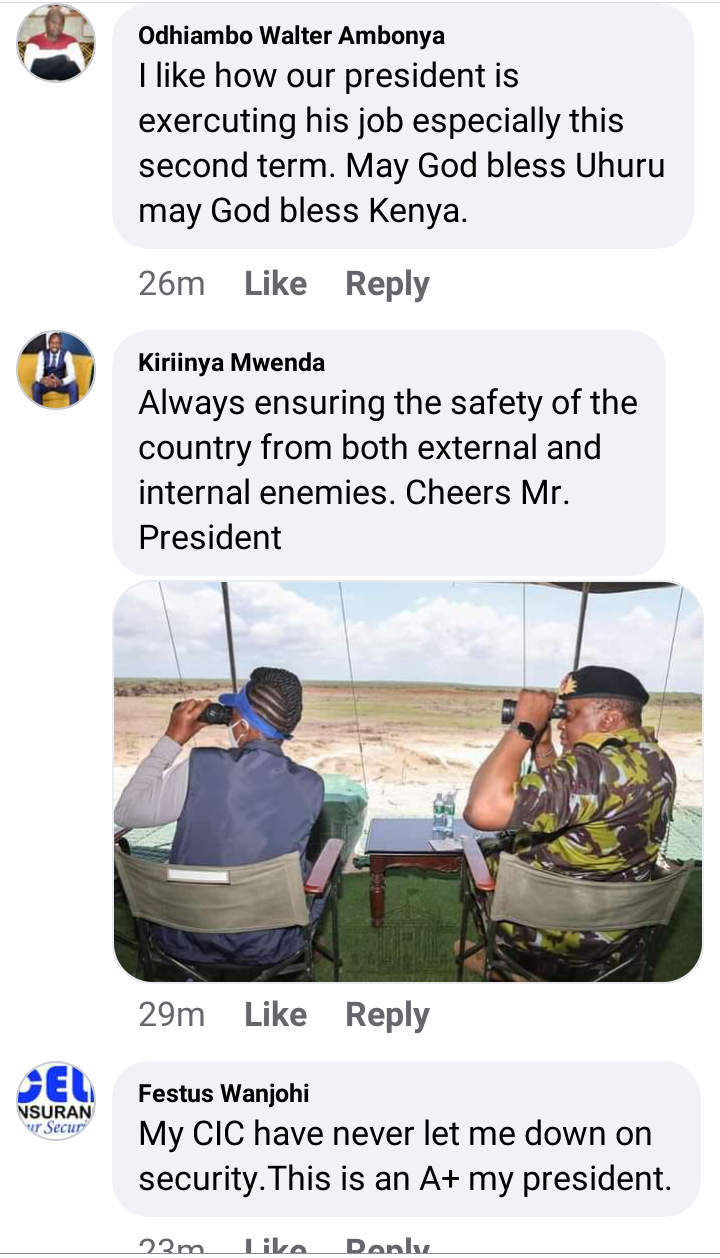
Task: Open the attached photo of men with binoculars
Action: [408, 781]
